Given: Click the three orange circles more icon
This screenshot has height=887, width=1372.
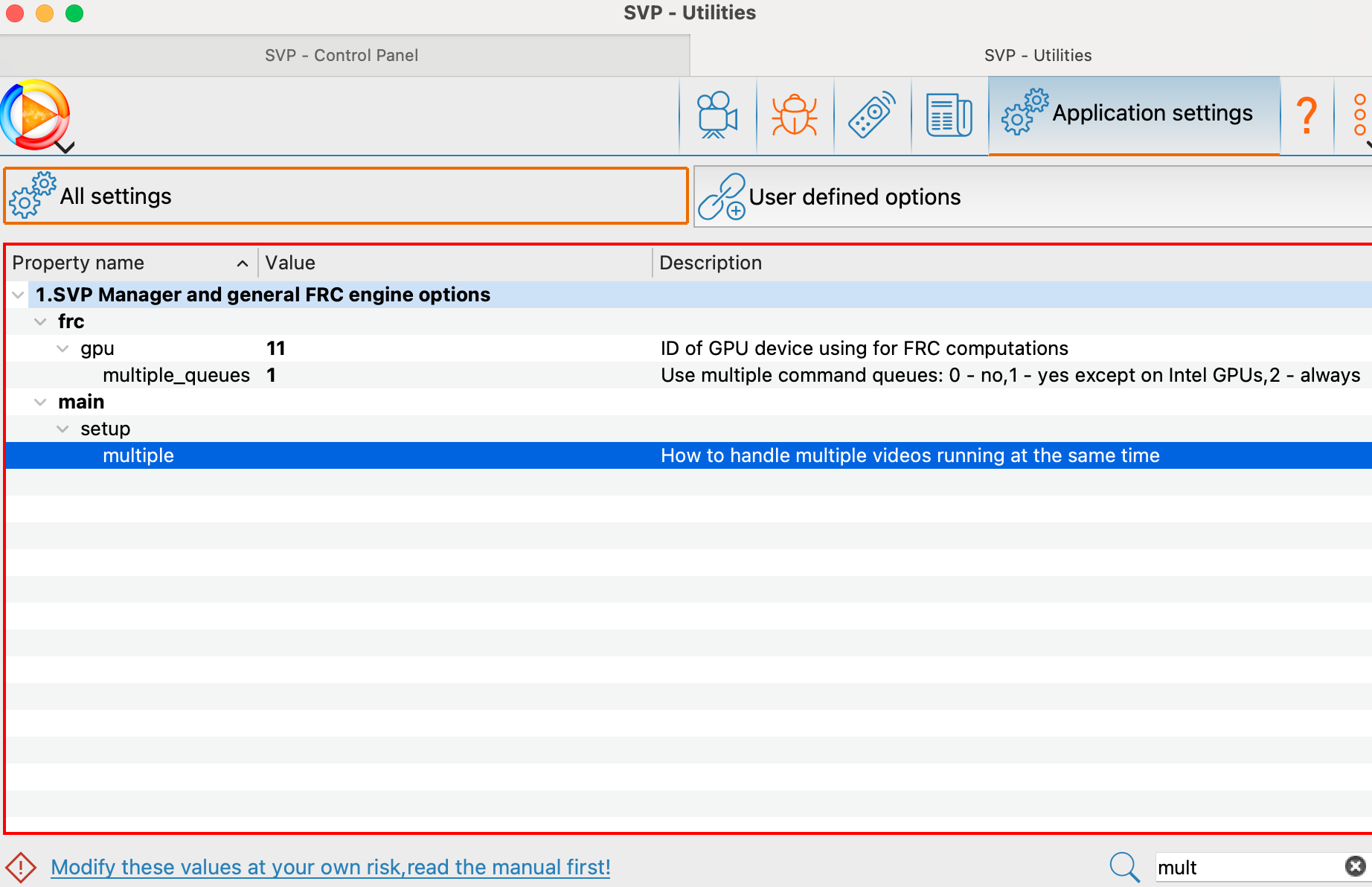Looking at the screenshot, I should 1359,115.
